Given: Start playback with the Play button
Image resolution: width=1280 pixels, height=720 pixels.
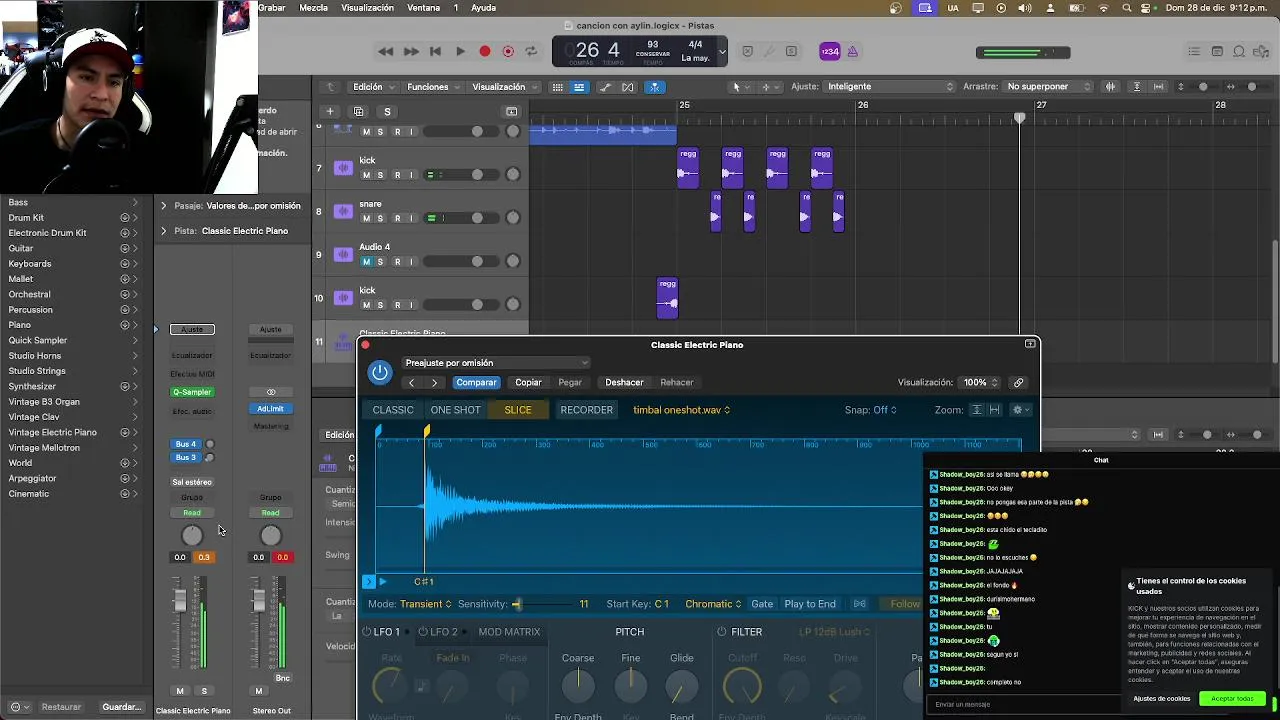Looking at the screenshot, I should click(x=460, y=51).
